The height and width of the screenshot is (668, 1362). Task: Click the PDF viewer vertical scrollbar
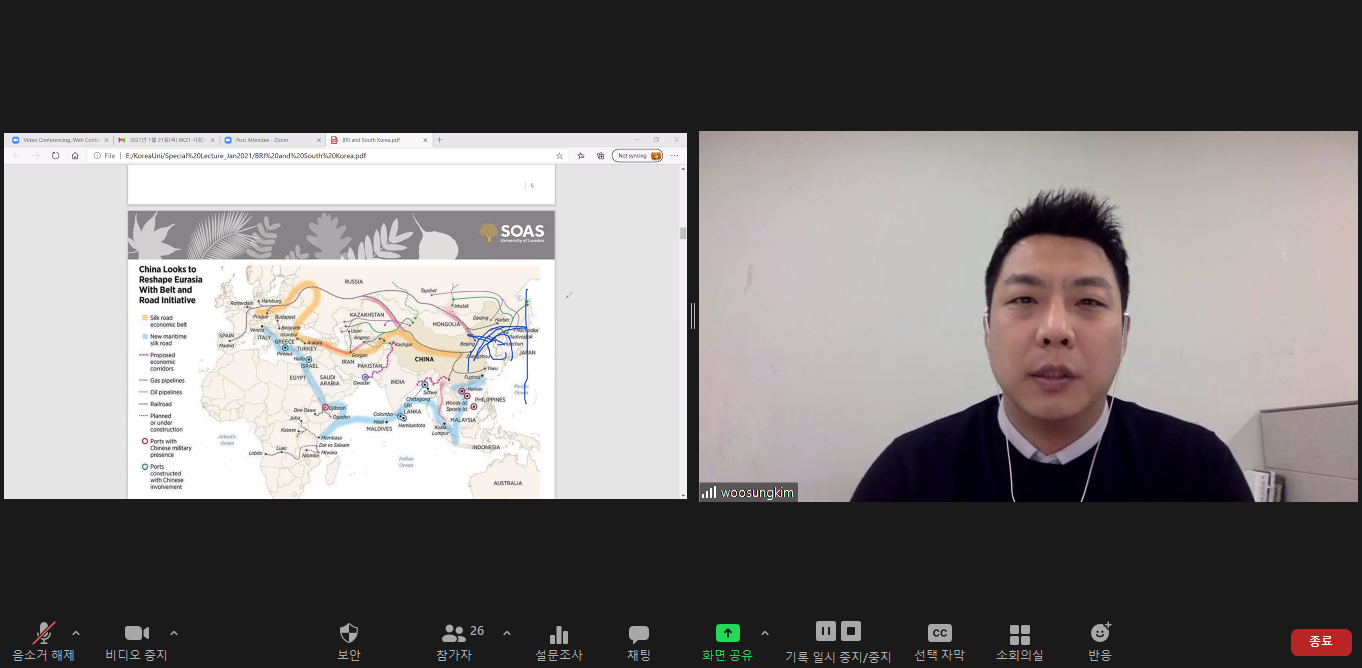coord(683,232)
